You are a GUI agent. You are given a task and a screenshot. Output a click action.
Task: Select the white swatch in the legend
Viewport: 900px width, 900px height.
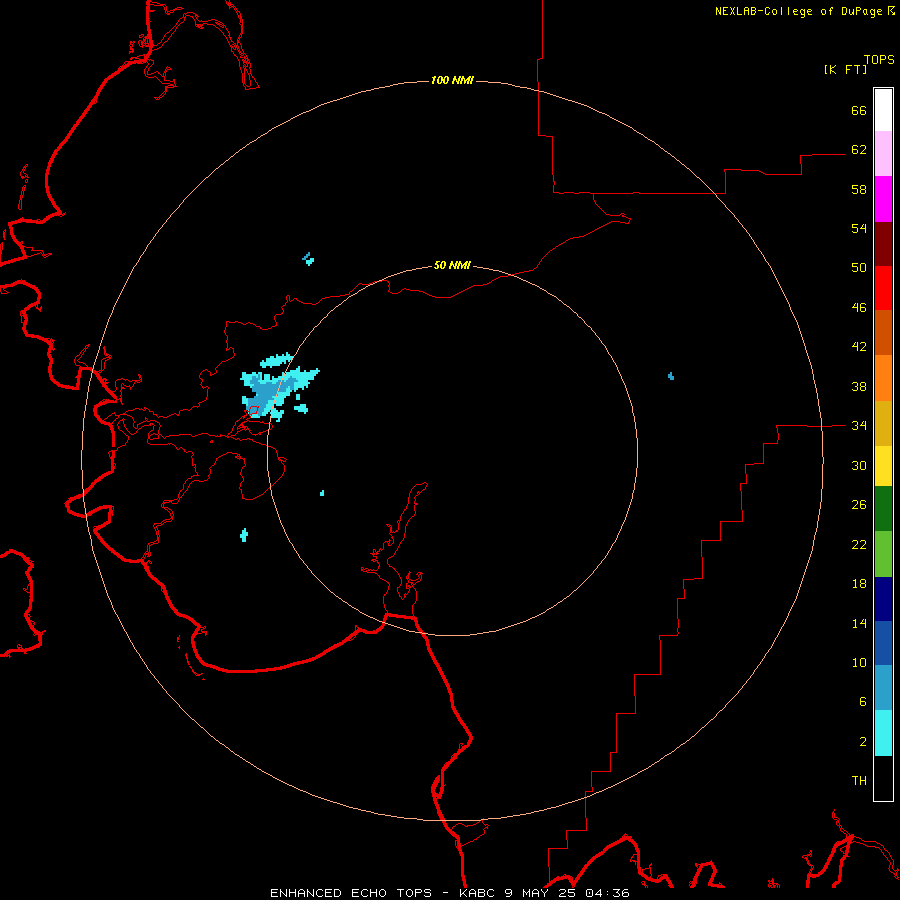[883, 110]
